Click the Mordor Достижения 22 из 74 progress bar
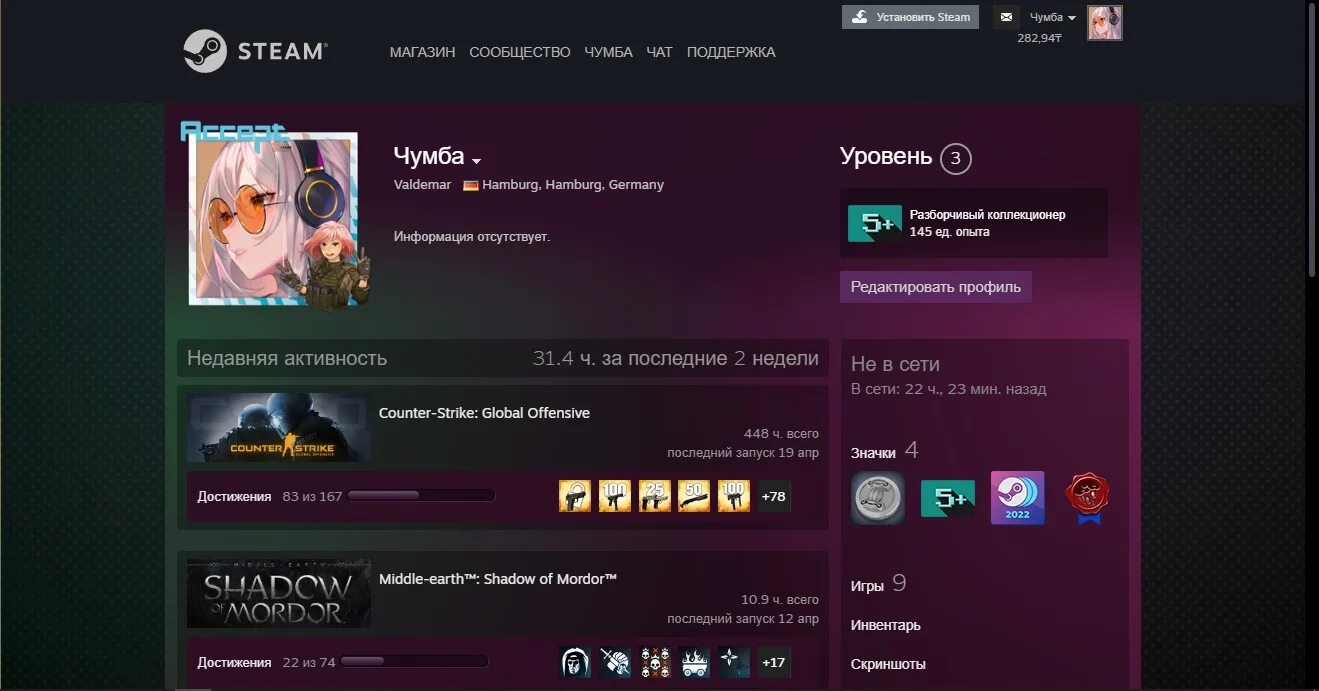This screenshot has height=691, width=1319. [x=414, y=661]
